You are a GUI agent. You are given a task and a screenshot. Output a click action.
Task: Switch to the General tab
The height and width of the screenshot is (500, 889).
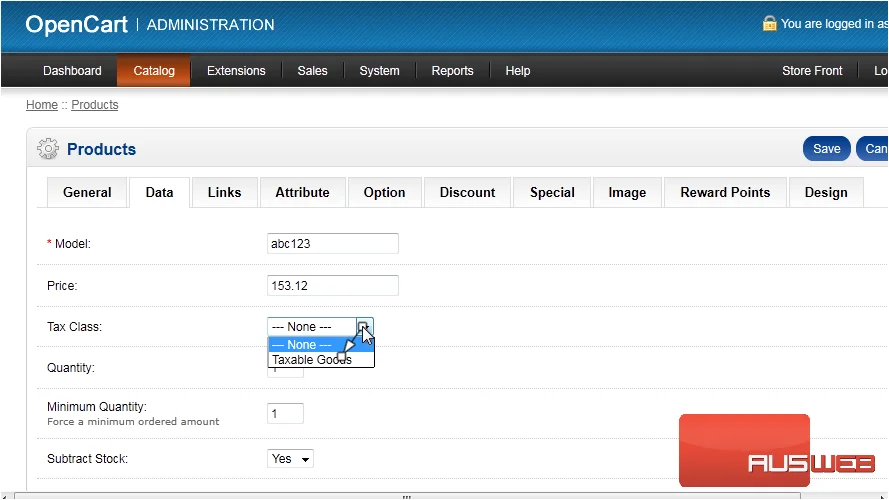click(87, 193)
